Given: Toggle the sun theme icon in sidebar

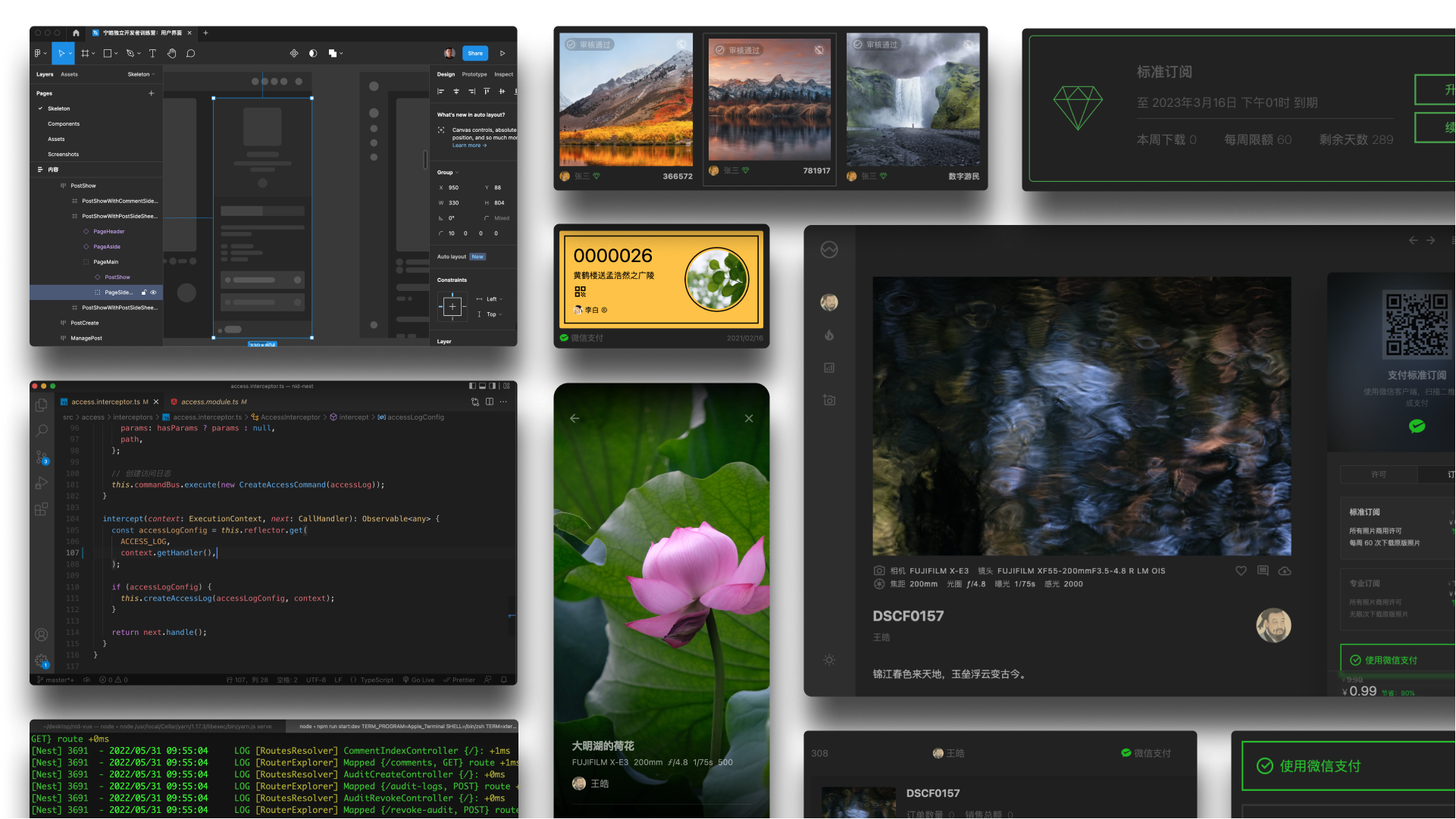Looking at the screenshot, I should coord(829,660).
